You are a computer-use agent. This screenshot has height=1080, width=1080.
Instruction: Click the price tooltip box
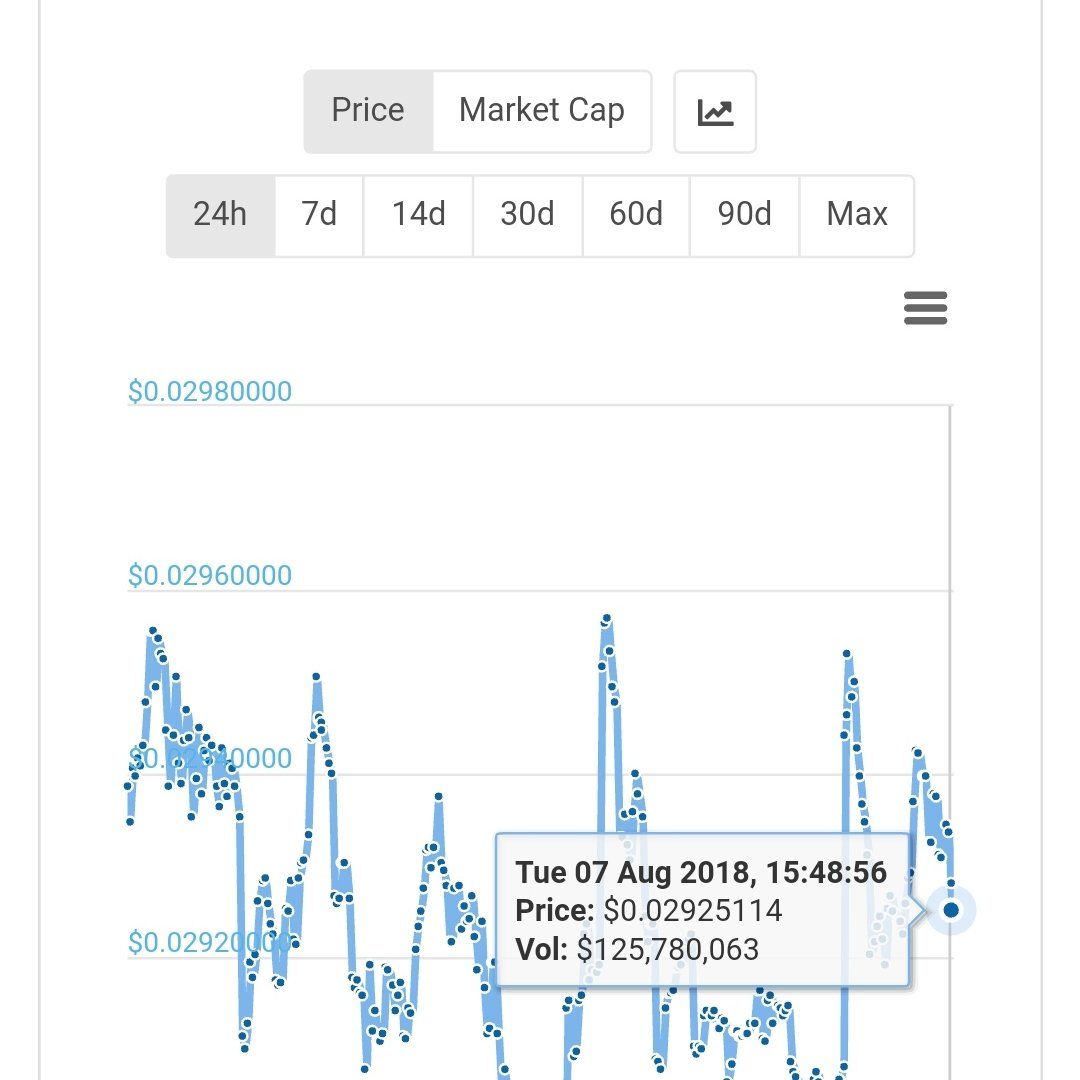click(x=703, y=910)
